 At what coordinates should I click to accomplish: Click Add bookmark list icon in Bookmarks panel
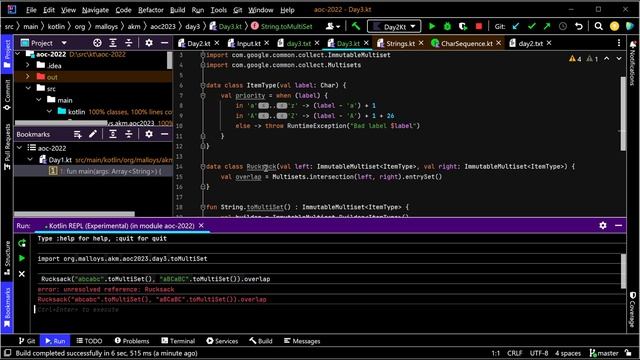tap(77, 134)
